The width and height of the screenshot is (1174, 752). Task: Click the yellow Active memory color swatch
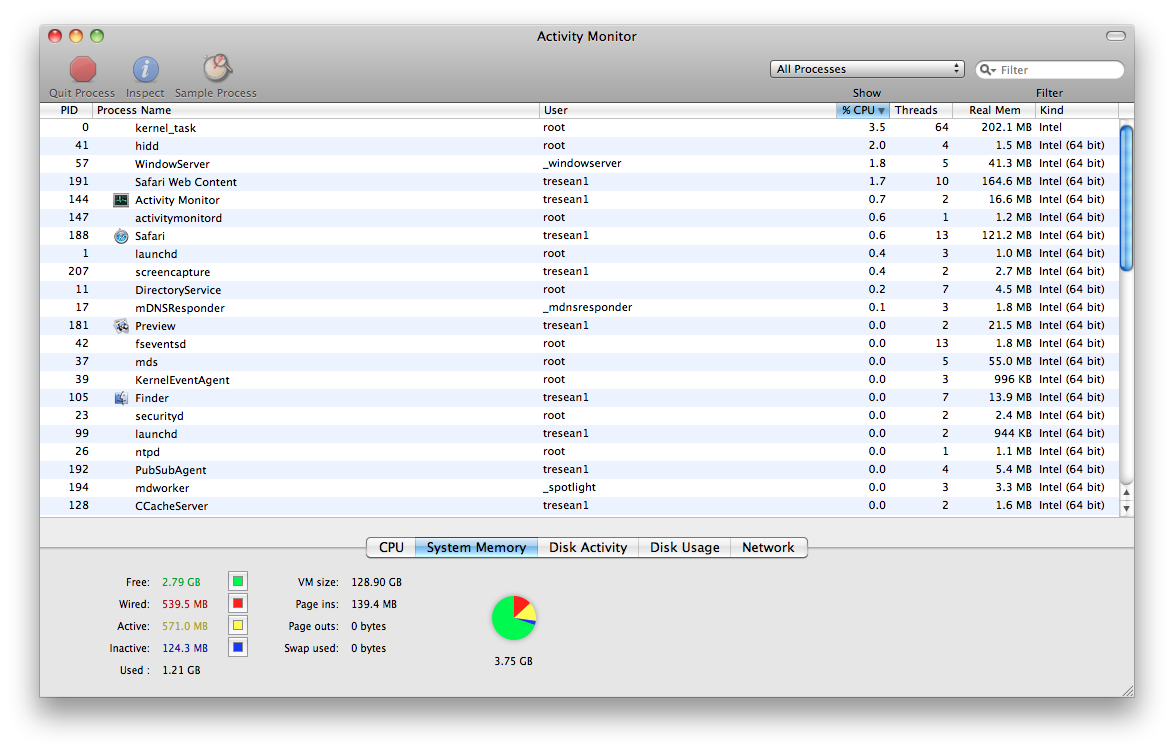[238, 625]
